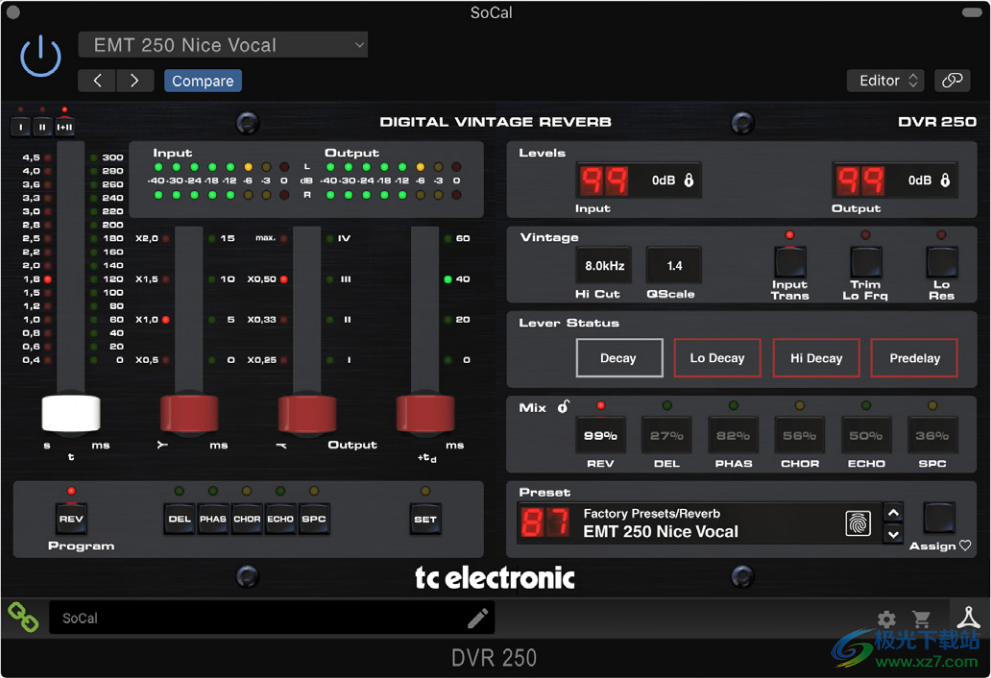Click the link chain icon beside Editor

[952, 81]
